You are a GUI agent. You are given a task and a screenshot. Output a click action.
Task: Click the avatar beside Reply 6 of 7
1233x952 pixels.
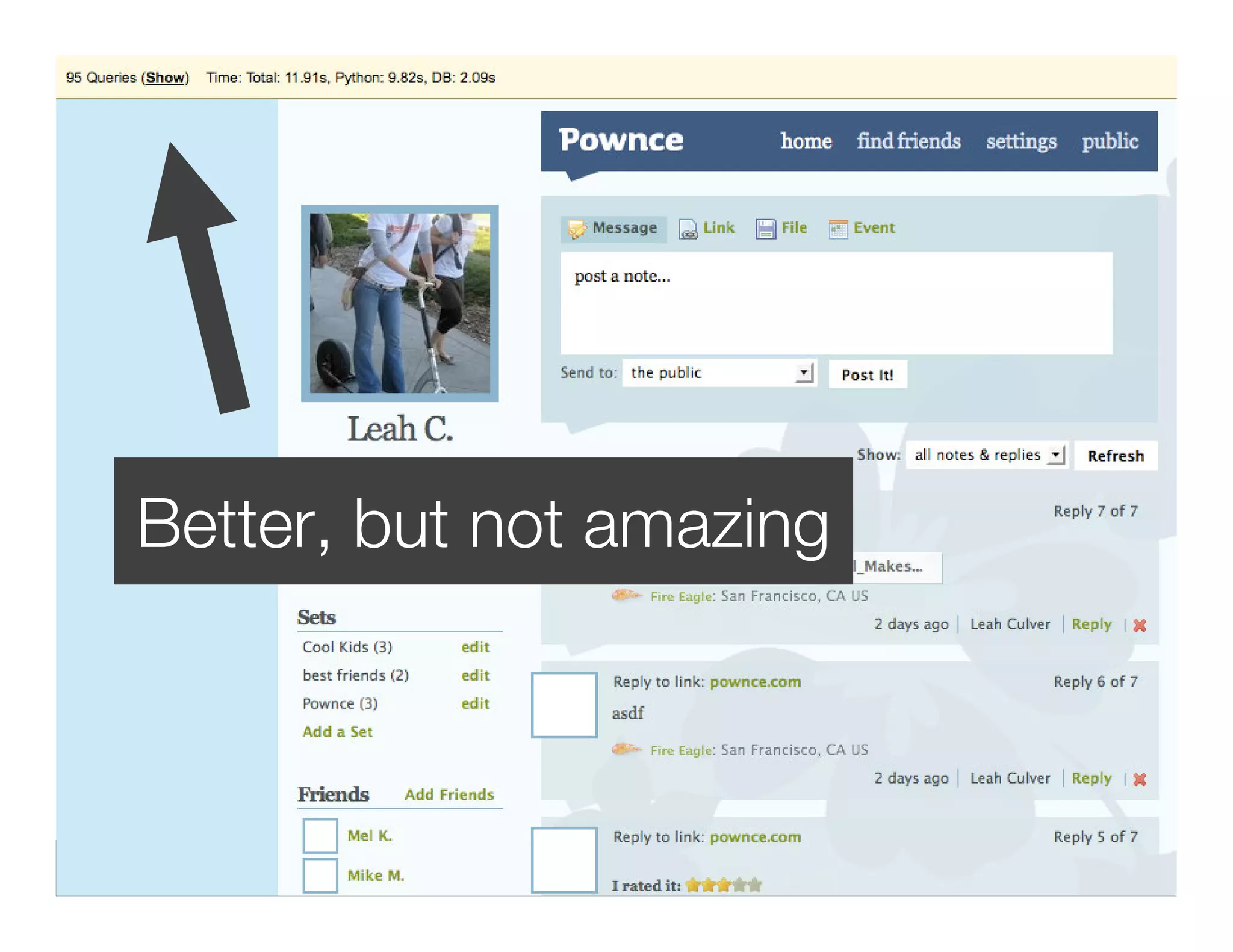(x=564, y=705)
